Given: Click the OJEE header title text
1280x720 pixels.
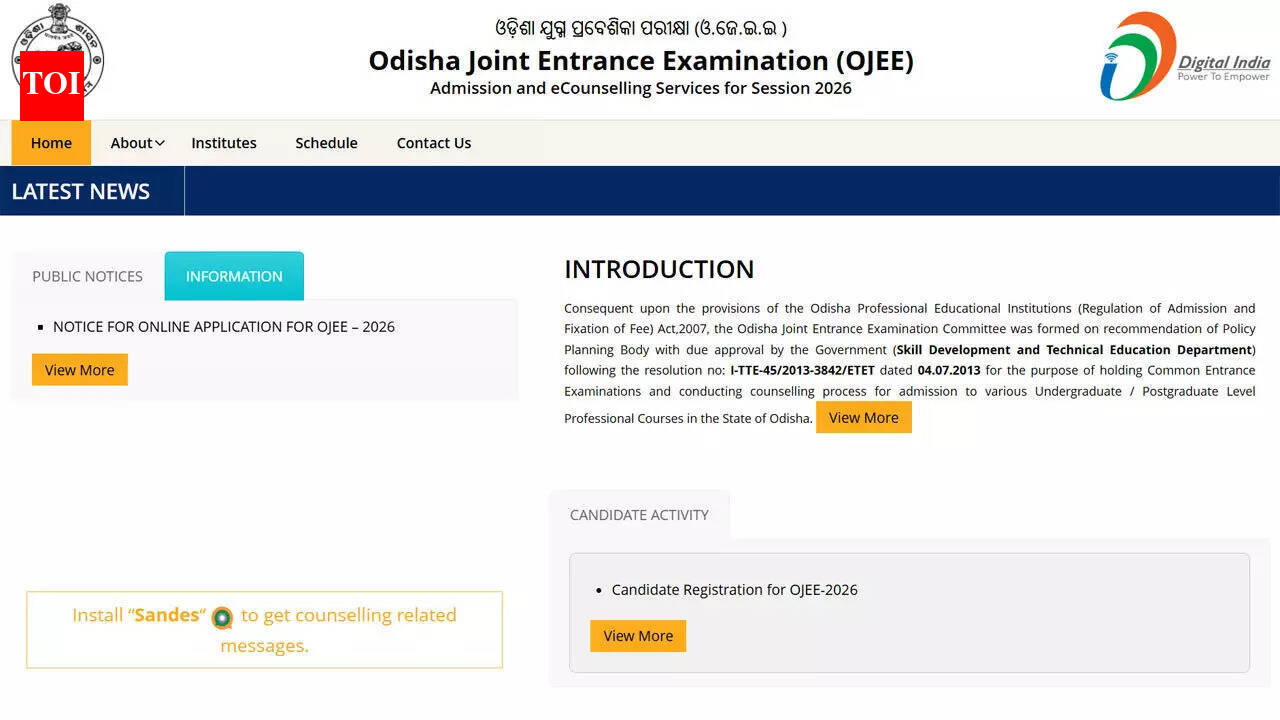Looking at the screenshot, I should pyautogui.click(x=640, y=61).
